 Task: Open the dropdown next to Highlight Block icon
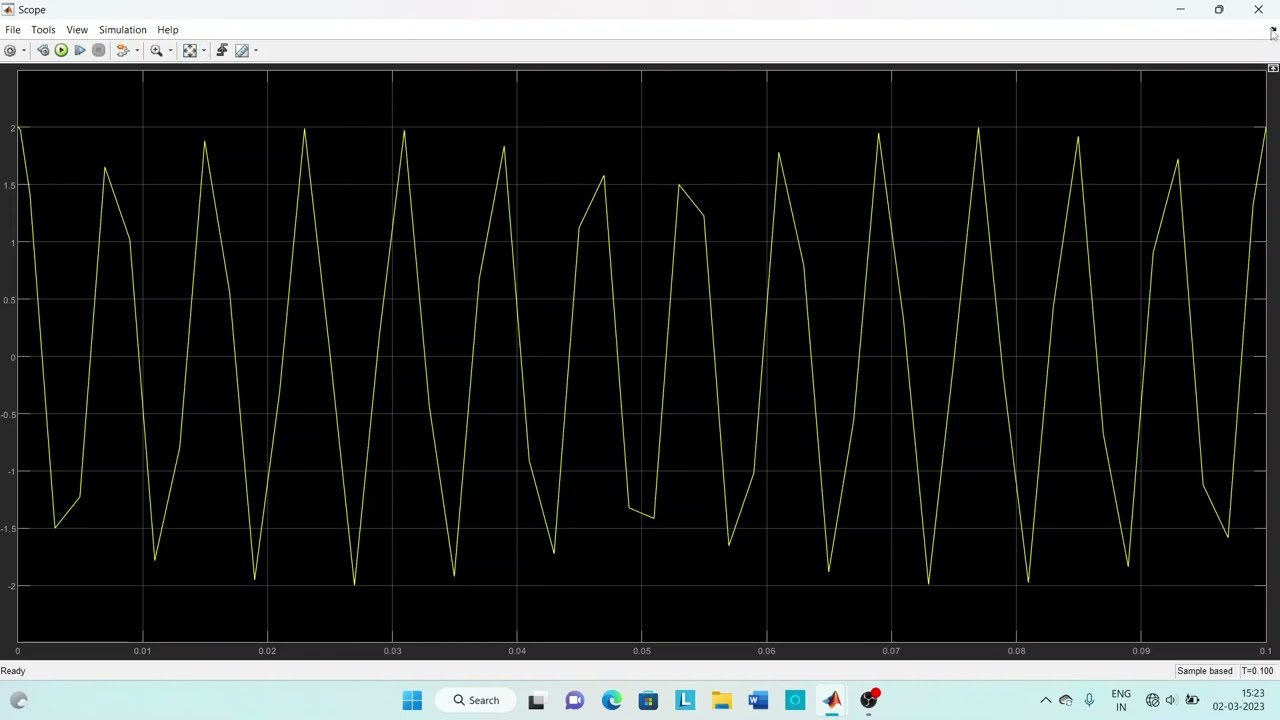click(x=136, y=50)
